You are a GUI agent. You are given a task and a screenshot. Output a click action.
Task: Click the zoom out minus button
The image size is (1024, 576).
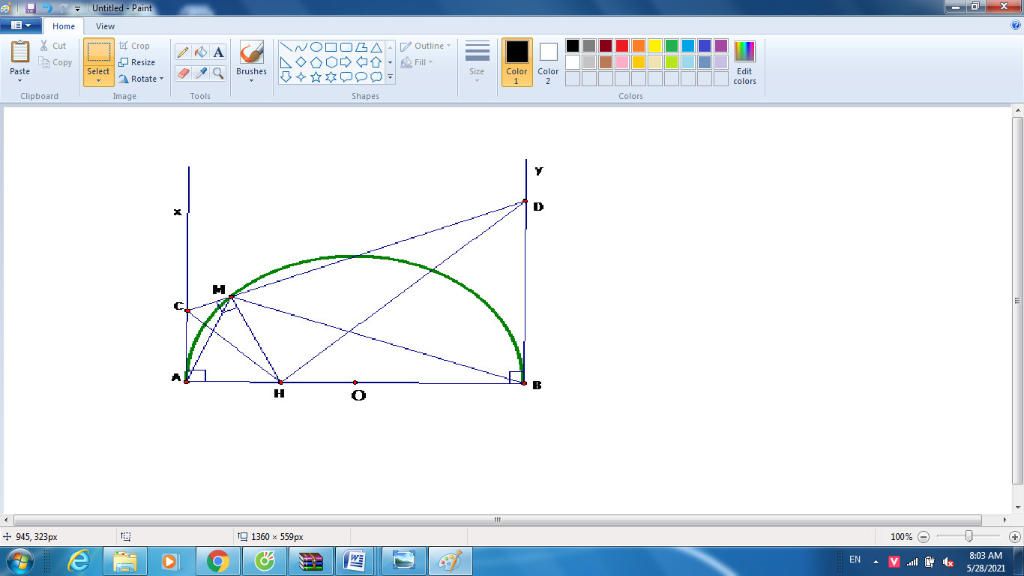tap(923, 537)
